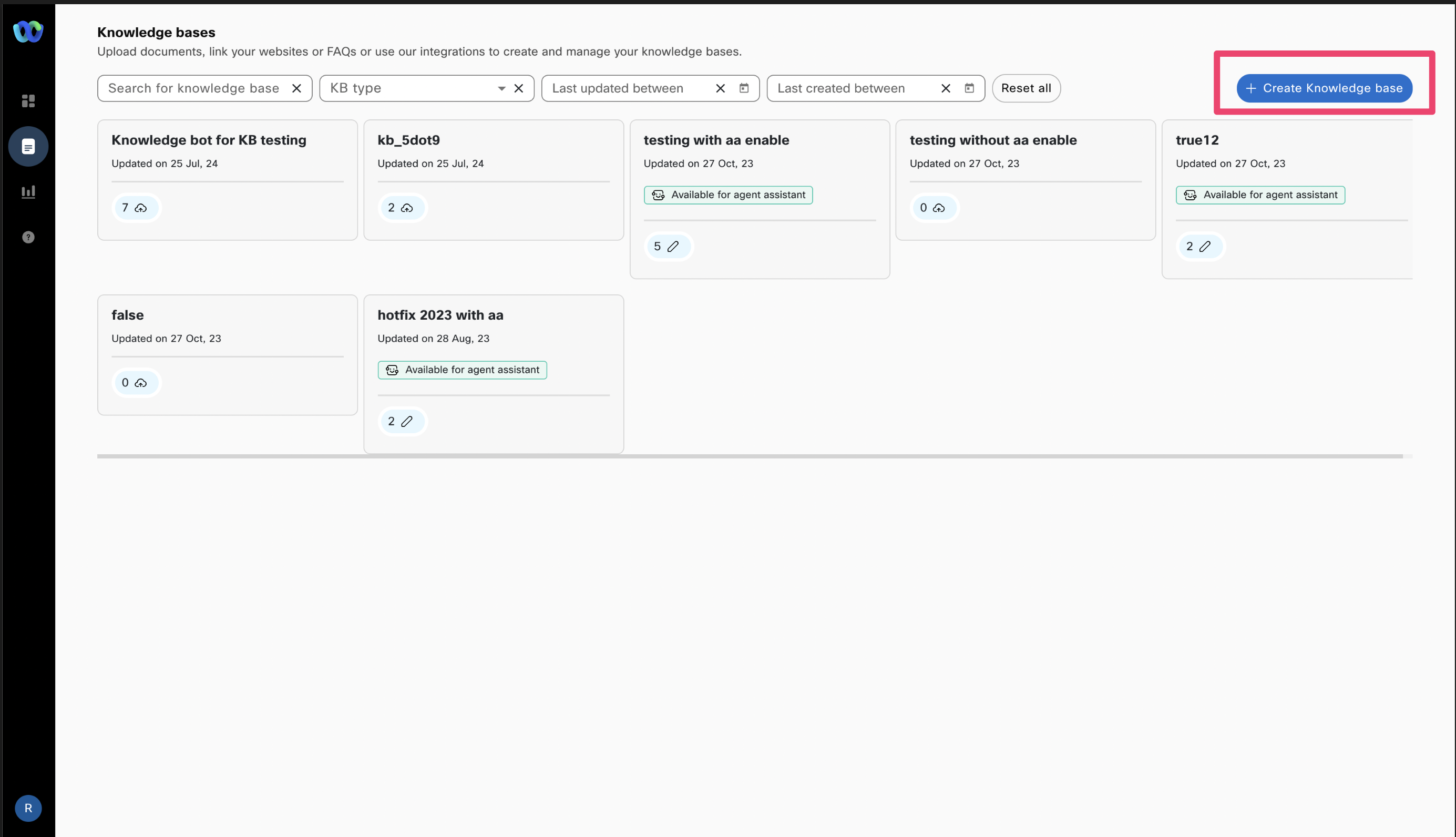Image resolution: width=1456 pixels, height=837 pixels.
Task: Select the Knowledge bases document icon in sidebar
Action: click(x=28, y=147)
